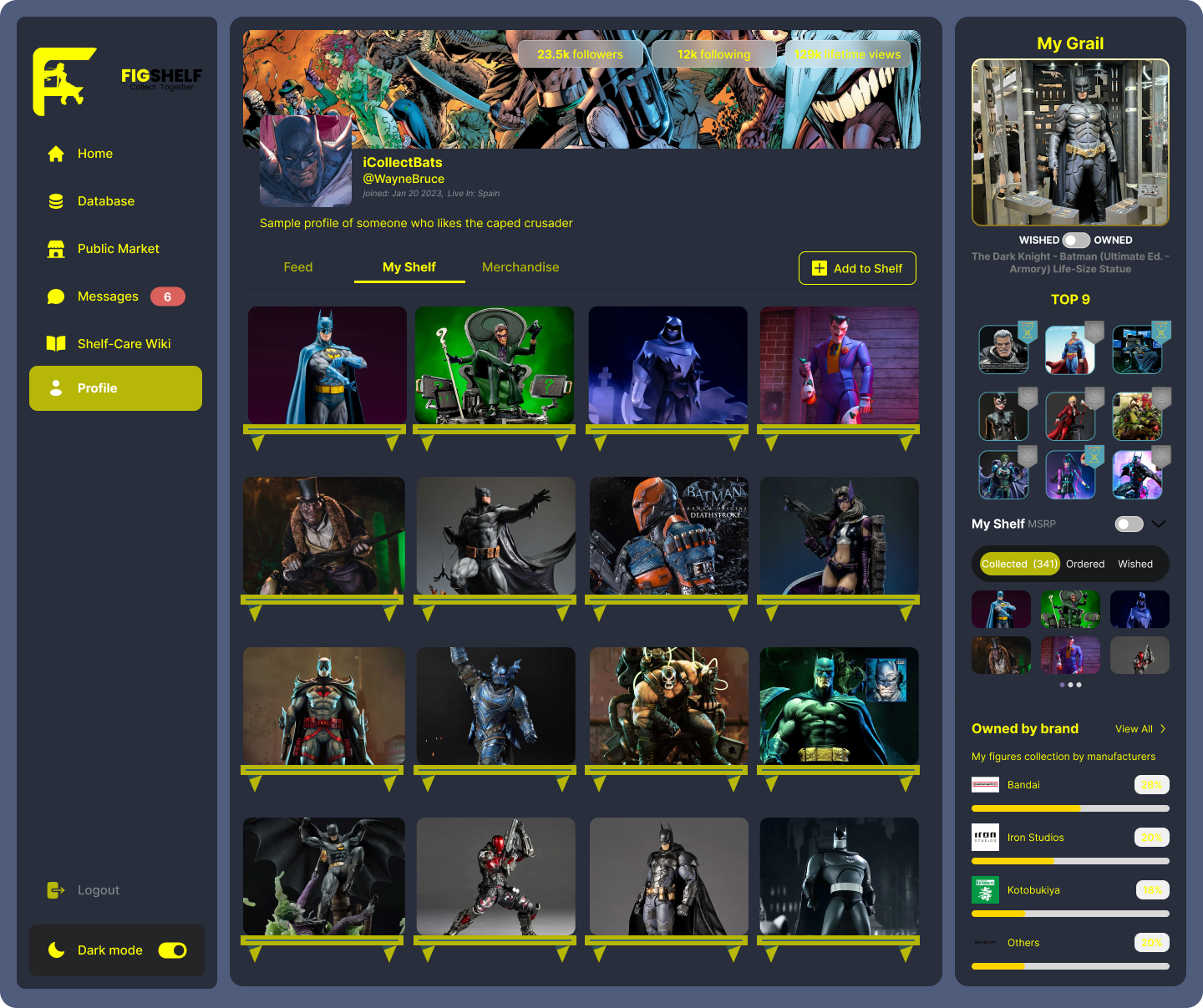Image resolution: width=1203 pixels, height=1008 pixels.
Task: Switch to the Wished pill tab
Action: tap(1135, 565)
